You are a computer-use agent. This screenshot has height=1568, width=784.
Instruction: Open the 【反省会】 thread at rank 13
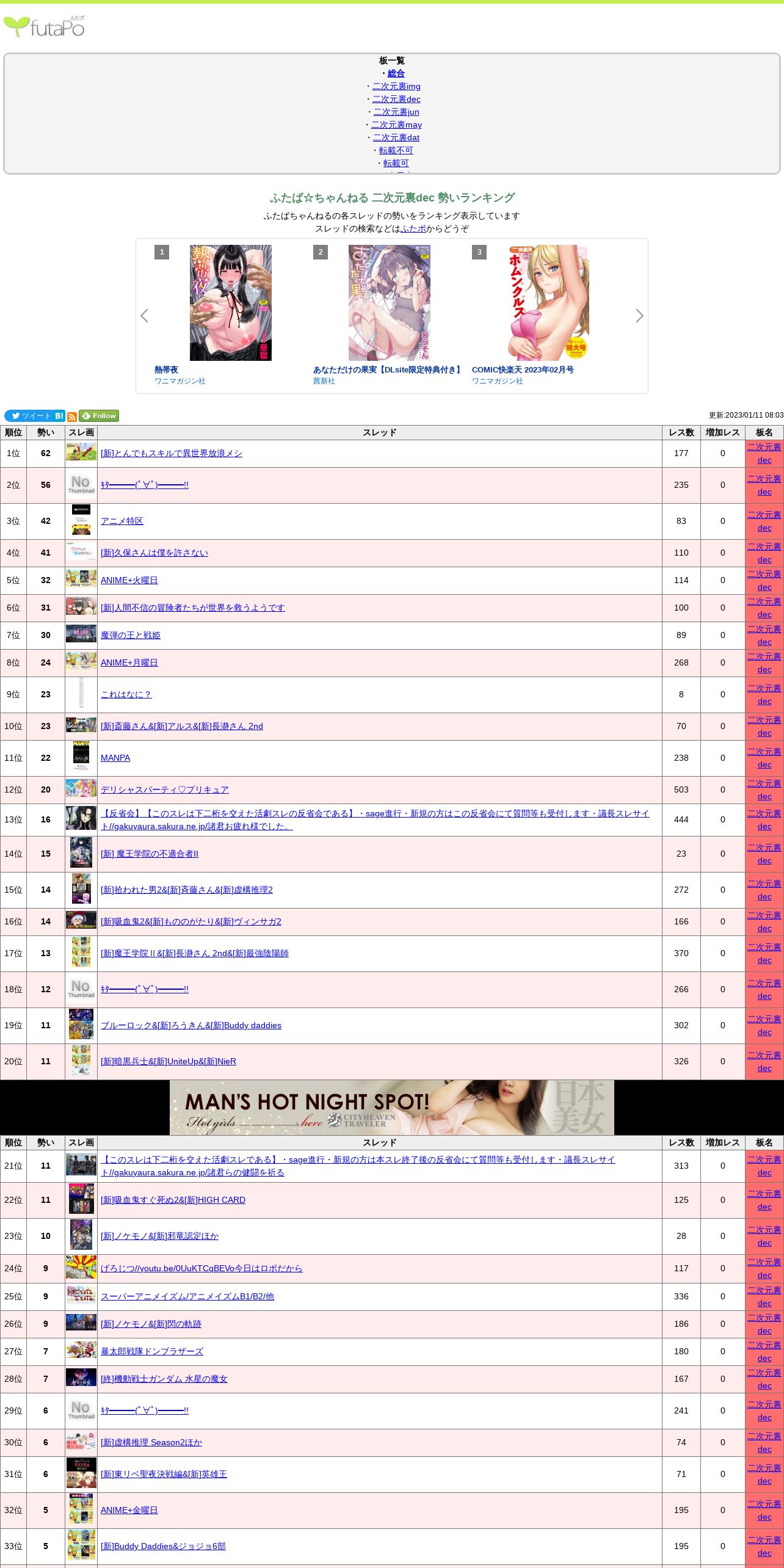click(375, 819)
